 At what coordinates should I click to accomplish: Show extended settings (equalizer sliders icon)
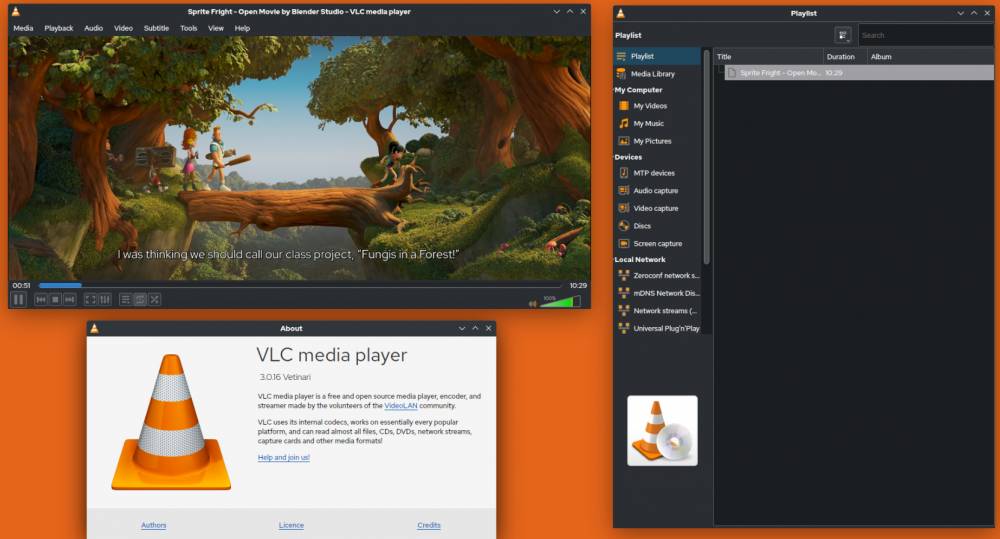[105, 299]
